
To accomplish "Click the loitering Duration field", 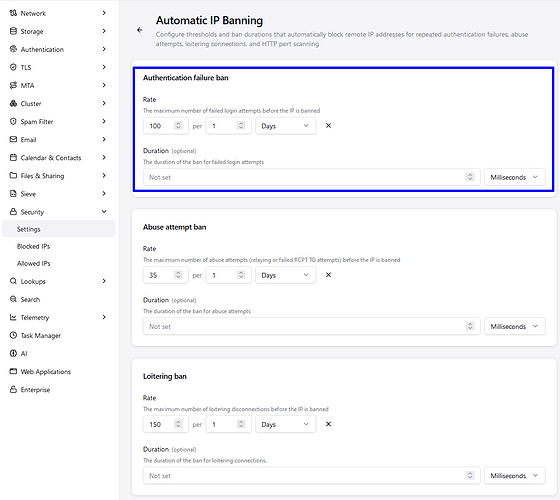I will 312,476.
